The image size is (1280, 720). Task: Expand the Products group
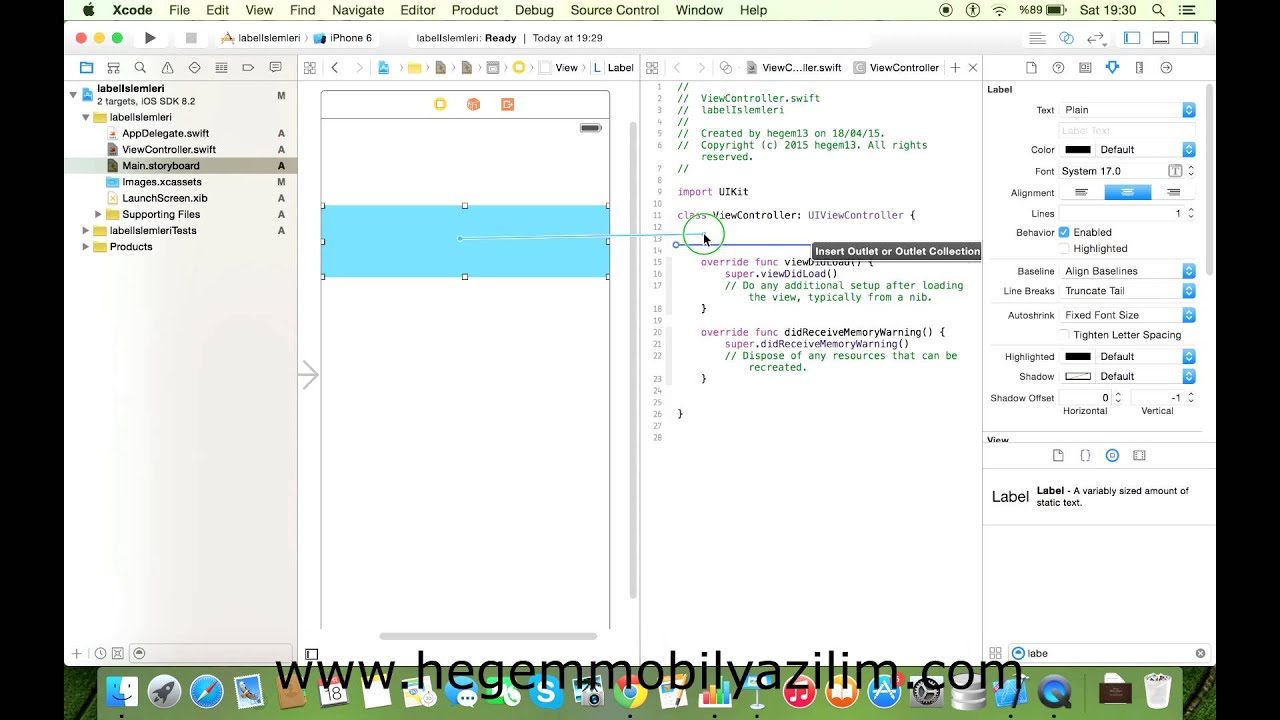(86, 247)
